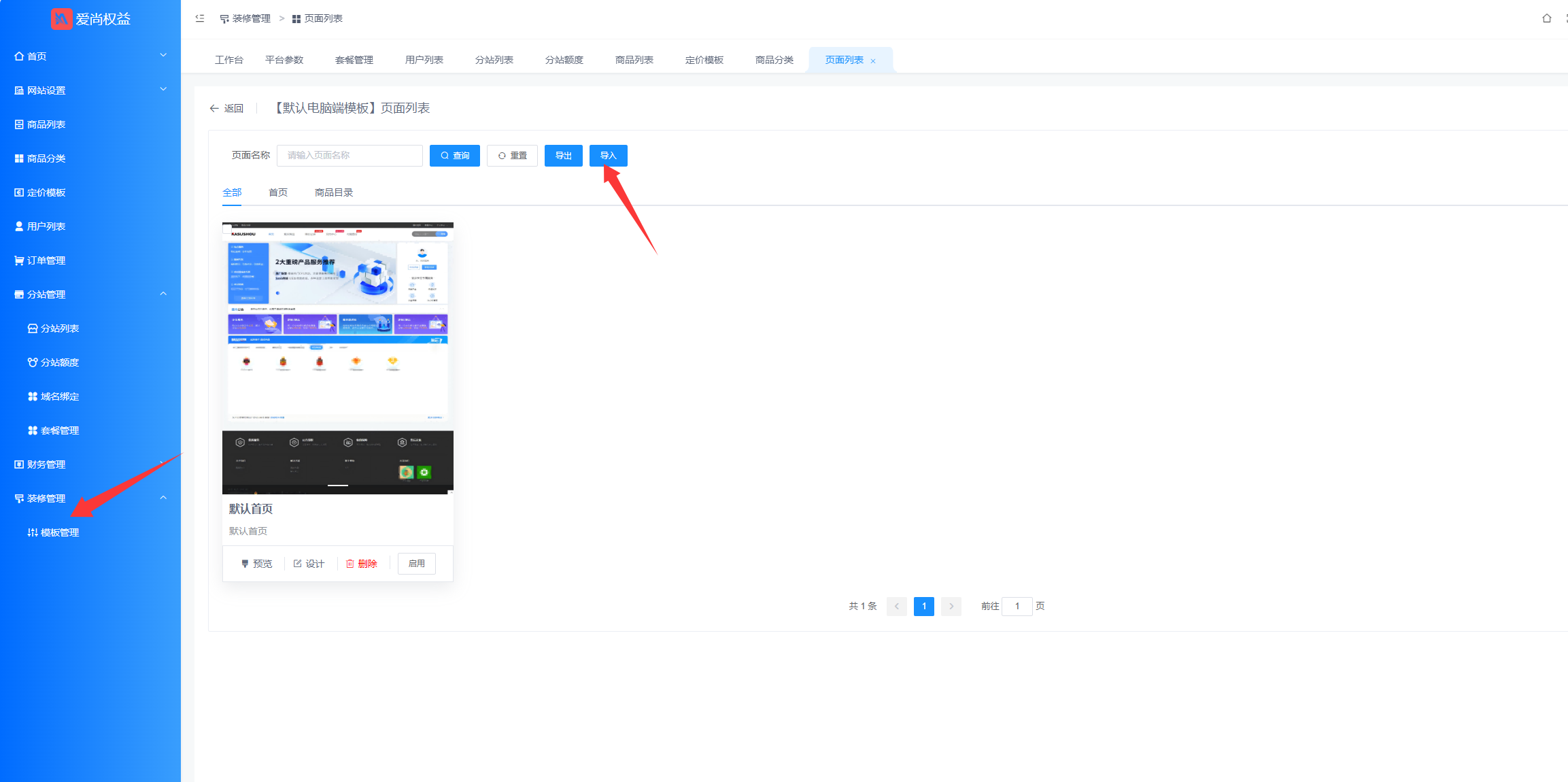Collapse the 分站管理 chevron
The height and width of the screenshot is (782, 1568).
coord(163,293)
